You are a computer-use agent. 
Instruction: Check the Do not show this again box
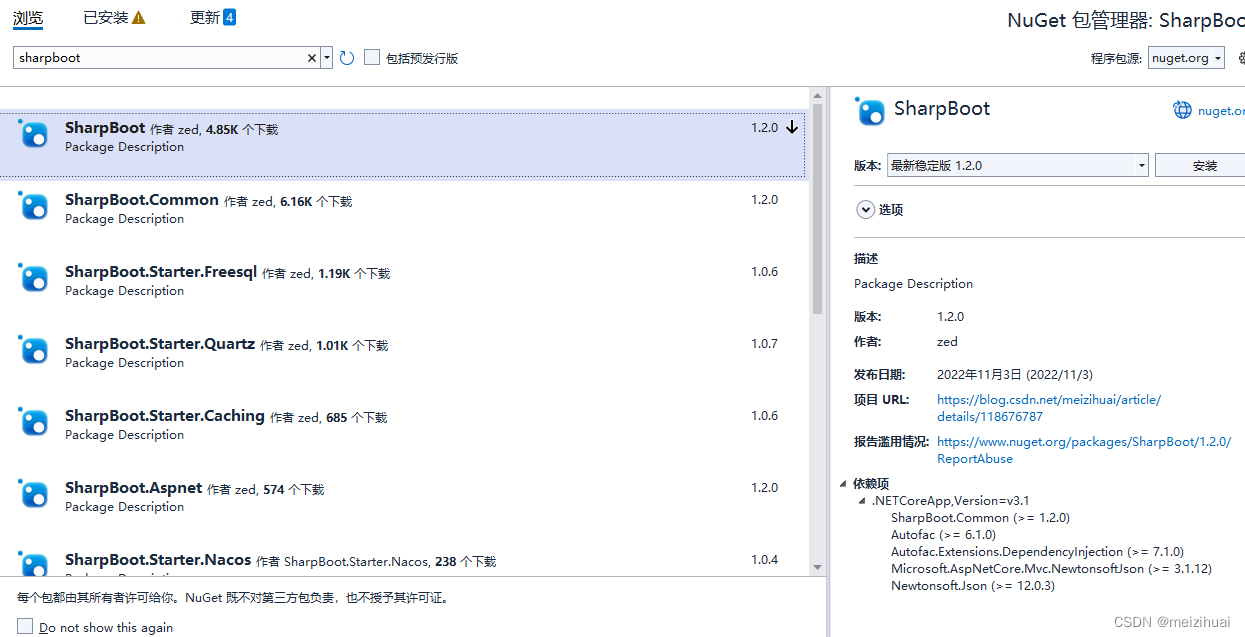pyautogui.click(x=25, y=627)
